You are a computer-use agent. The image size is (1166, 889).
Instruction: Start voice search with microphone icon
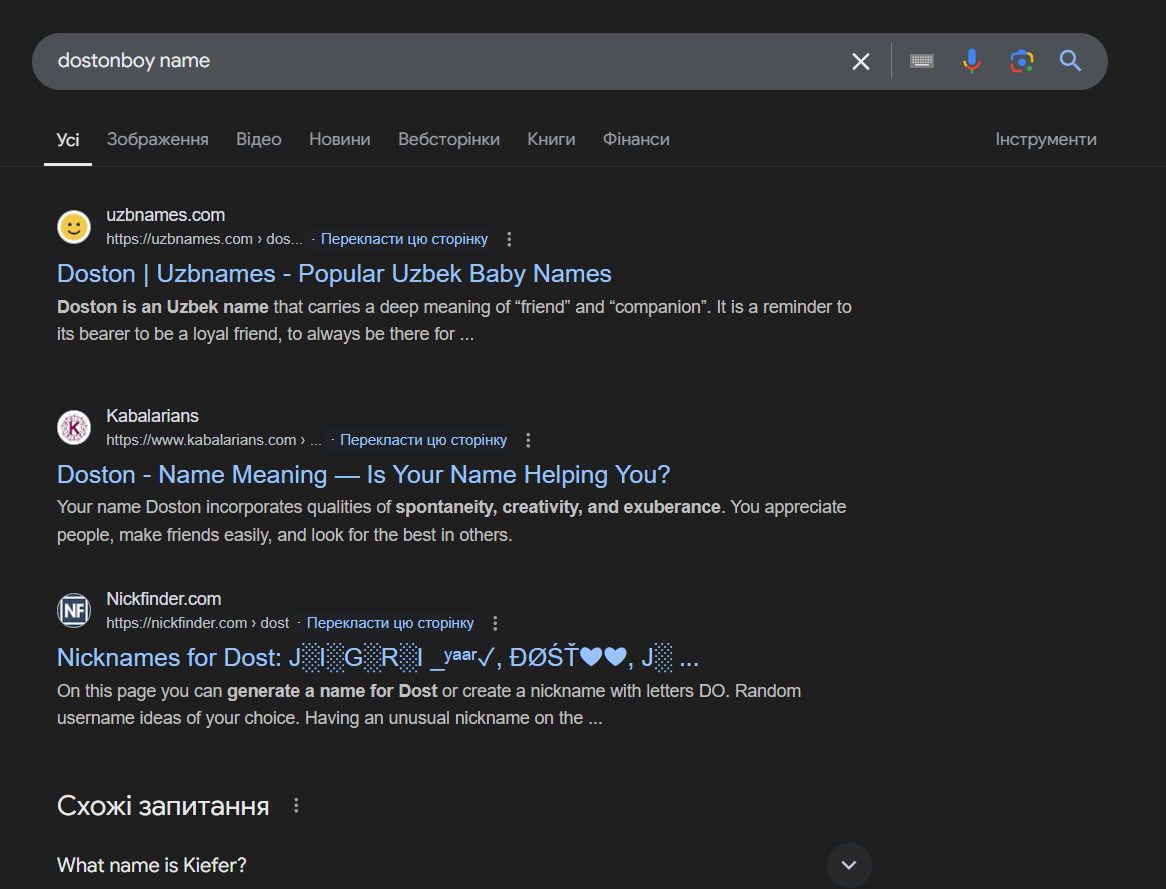click(971, 62)
